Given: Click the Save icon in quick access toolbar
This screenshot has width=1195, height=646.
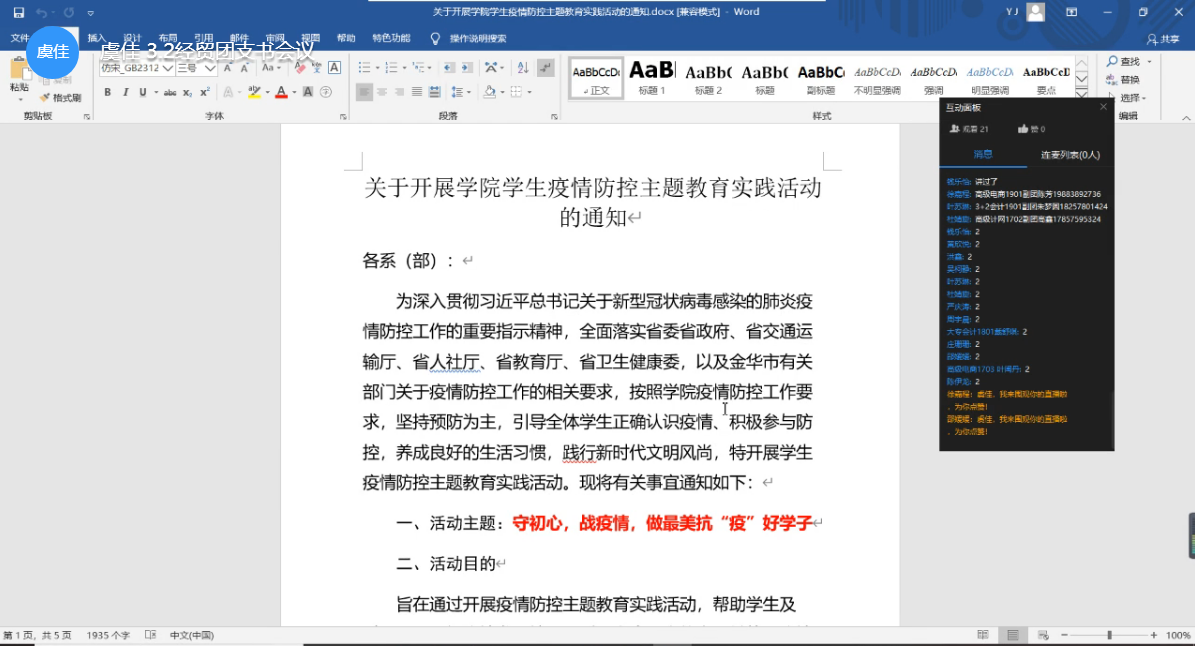Looking at the screenshot, I should [19, 13].
